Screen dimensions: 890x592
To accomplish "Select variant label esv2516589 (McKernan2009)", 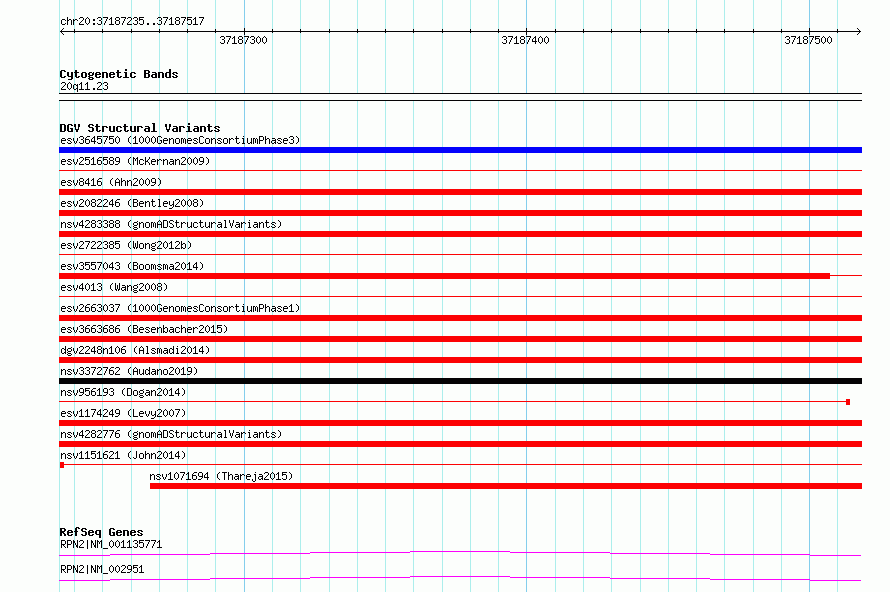I will [135, 161].
